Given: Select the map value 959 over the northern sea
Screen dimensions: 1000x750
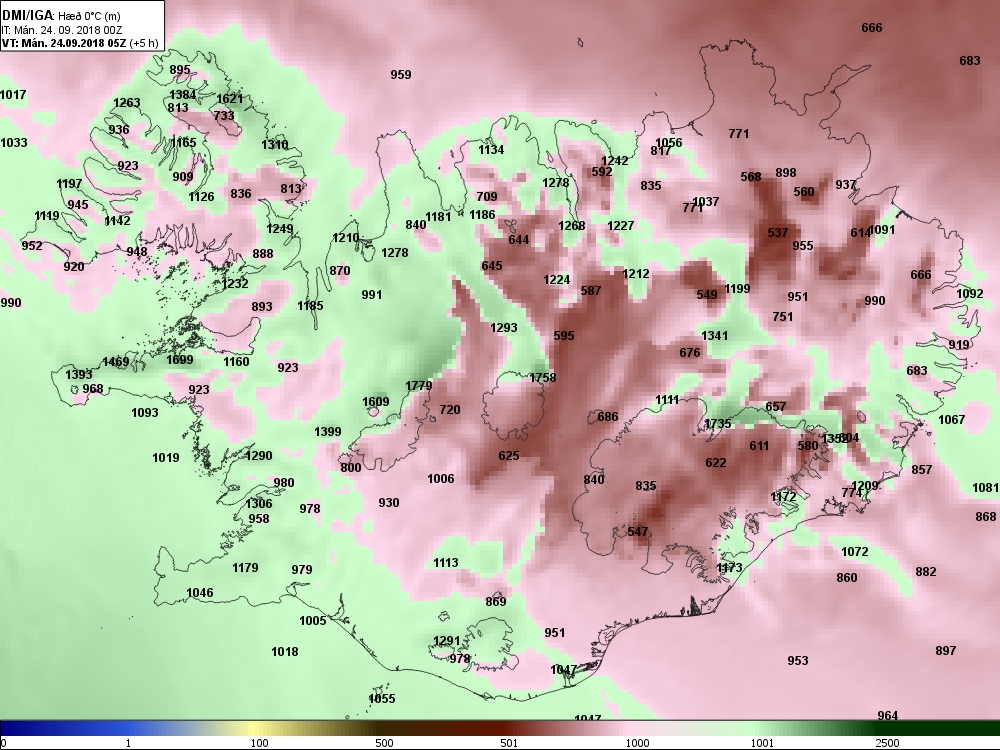Looking at the screenshot, I should (401, 75).
